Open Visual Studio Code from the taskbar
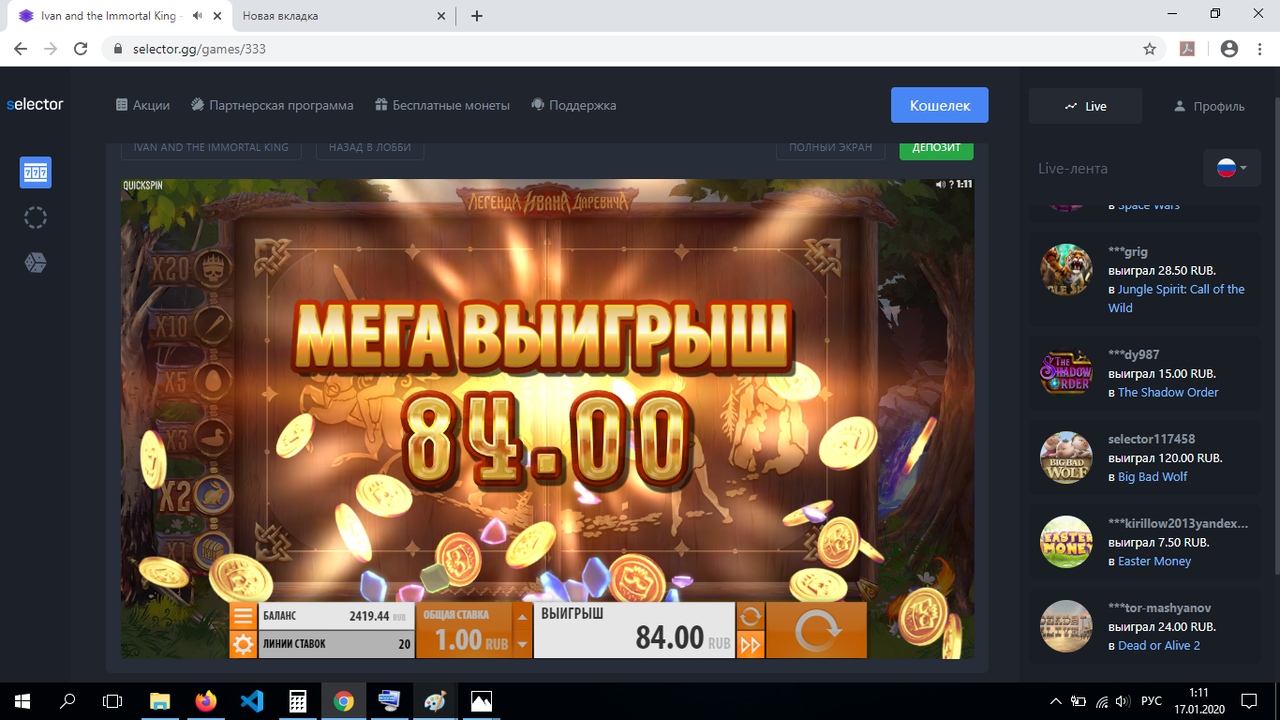 (252, 701)
